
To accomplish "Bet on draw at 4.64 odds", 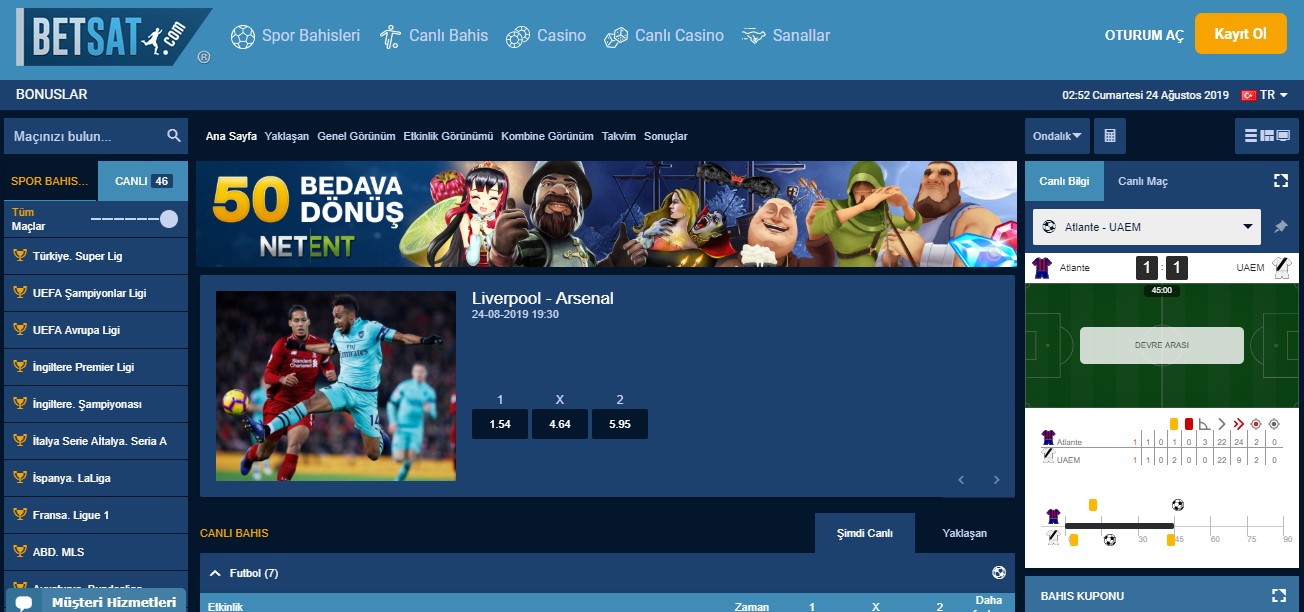I will [x=560, y=424].
